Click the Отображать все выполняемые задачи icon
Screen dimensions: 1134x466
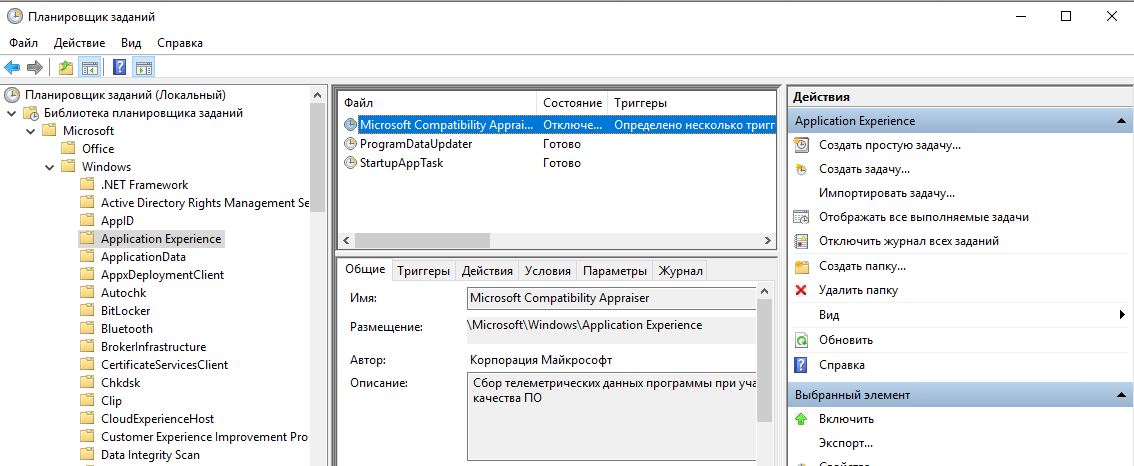(801, 217)
